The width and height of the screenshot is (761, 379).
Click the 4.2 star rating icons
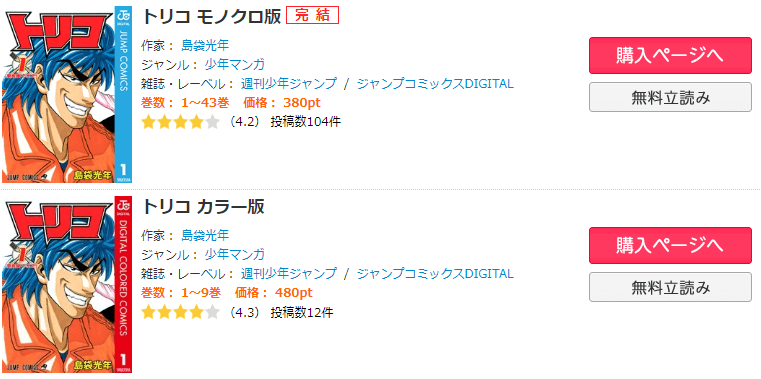click(x=181, y=122)
